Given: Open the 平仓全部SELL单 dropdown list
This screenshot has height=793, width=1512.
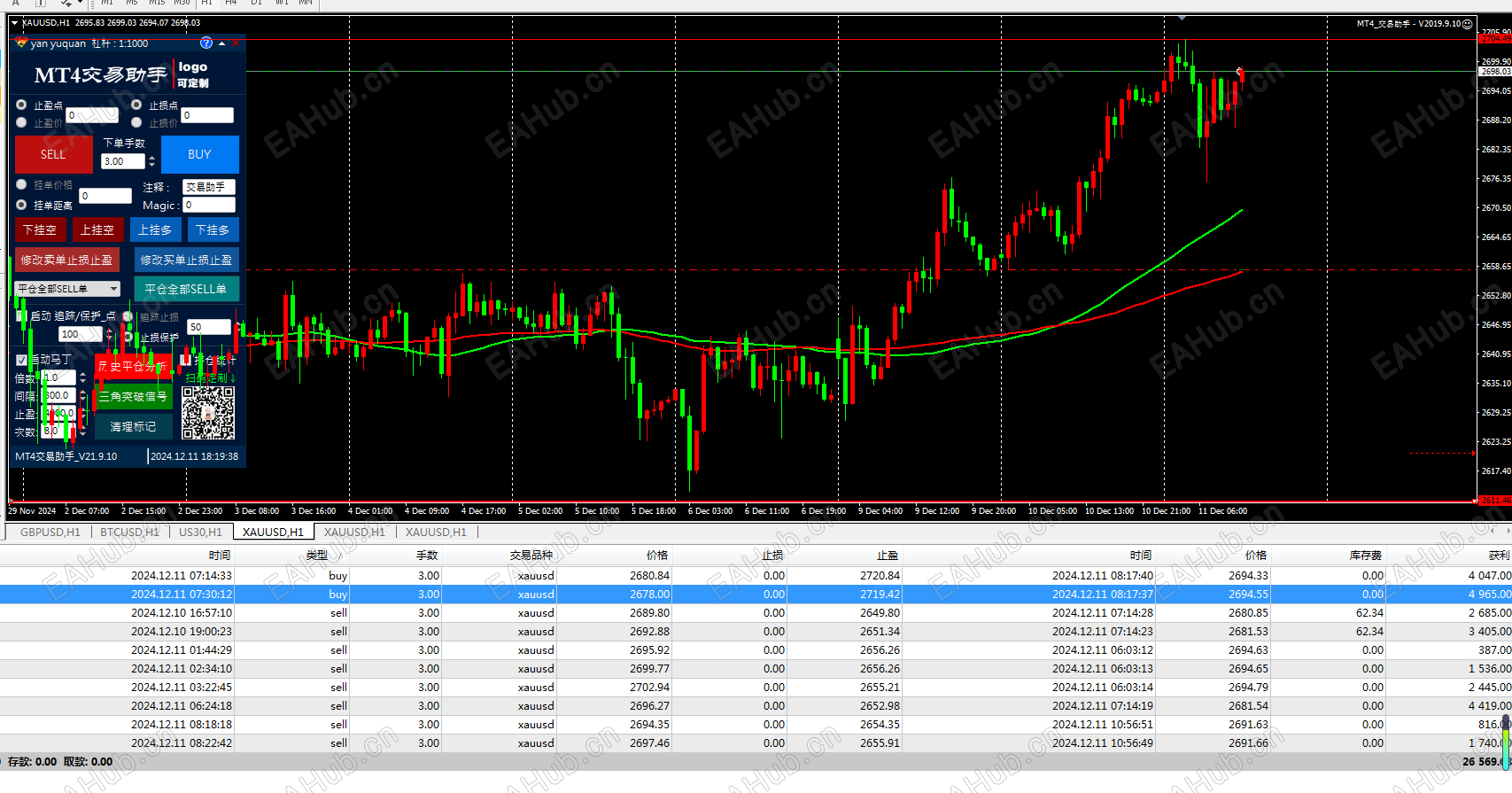Looking at the screenshot, I should [x=67, y=289].
